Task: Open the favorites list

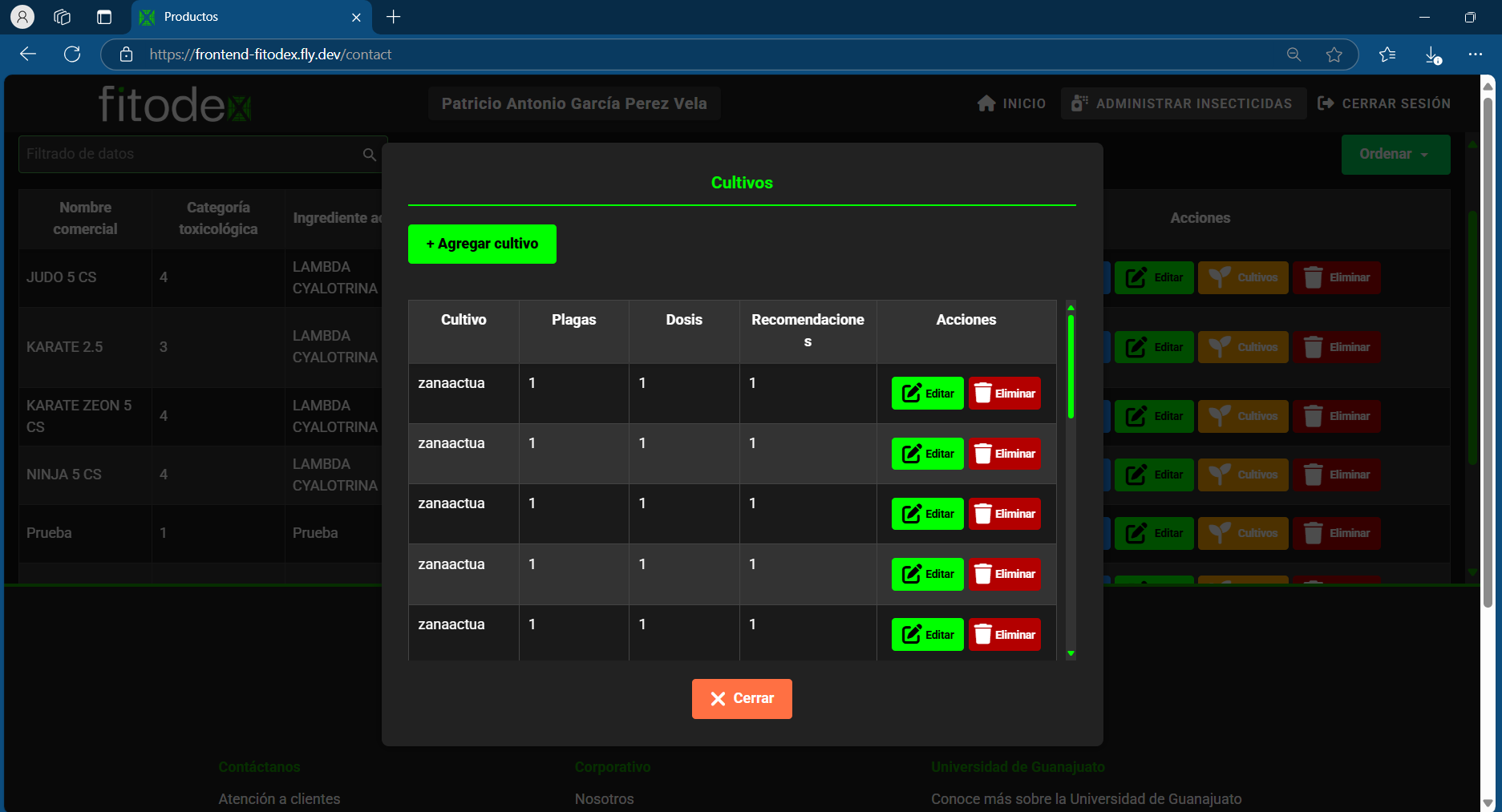Action: click(x=1387, y=55)
